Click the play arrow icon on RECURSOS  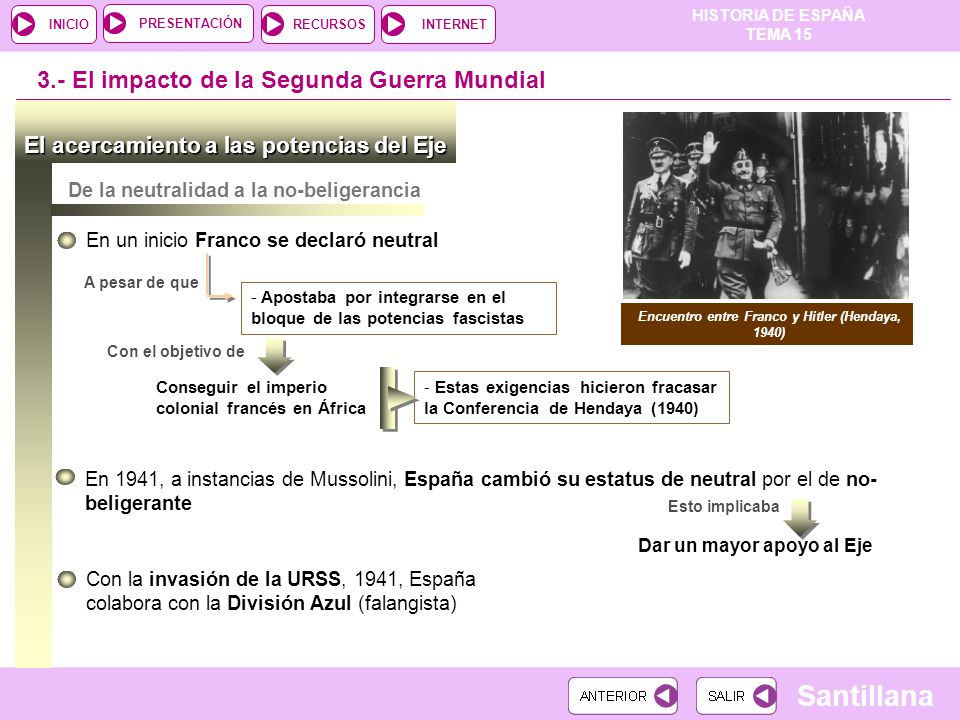point(273,24)
